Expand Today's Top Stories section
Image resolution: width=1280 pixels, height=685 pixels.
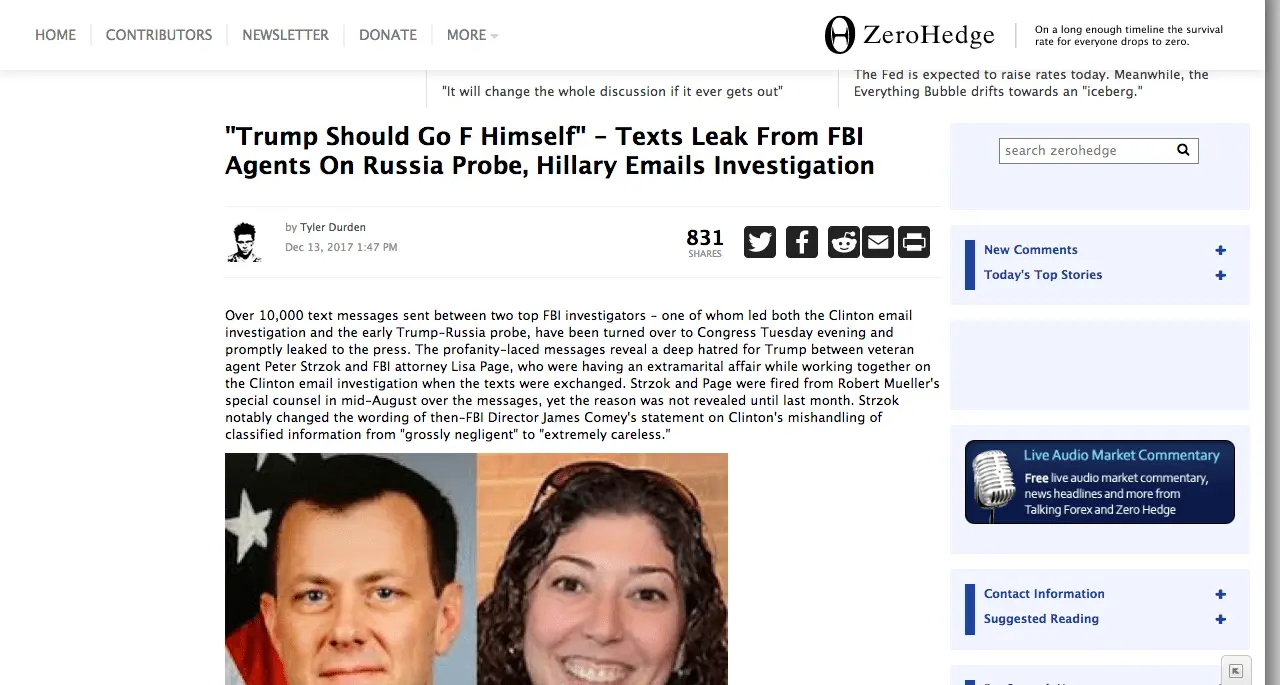pyautogui.click(x=1220, y=275)
